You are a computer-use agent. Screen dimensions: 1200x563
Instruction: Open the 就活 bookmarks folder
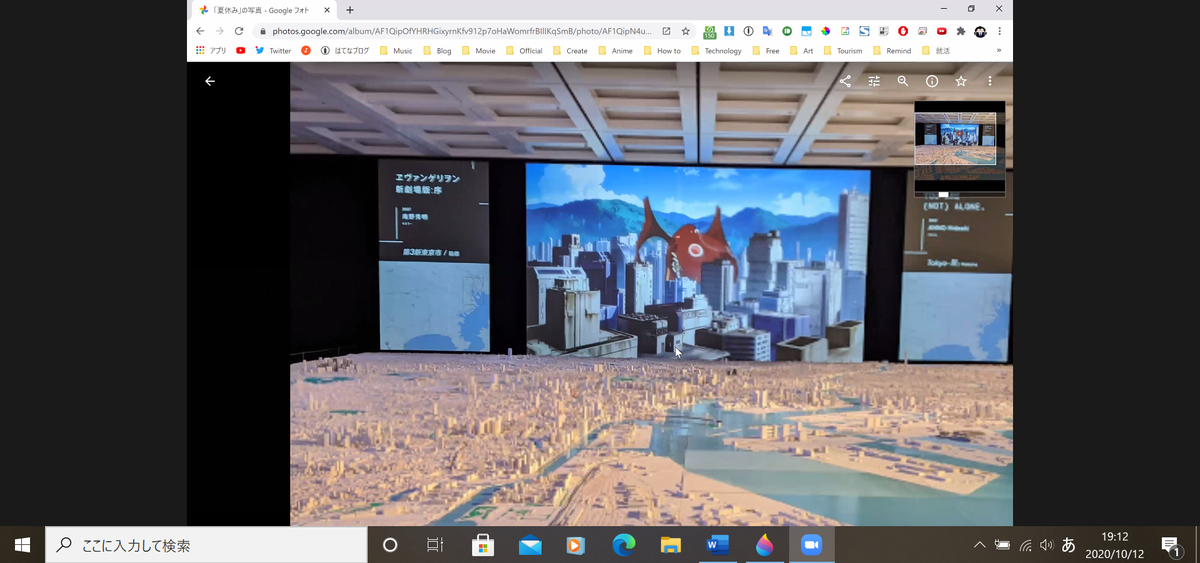click(936, 50)
